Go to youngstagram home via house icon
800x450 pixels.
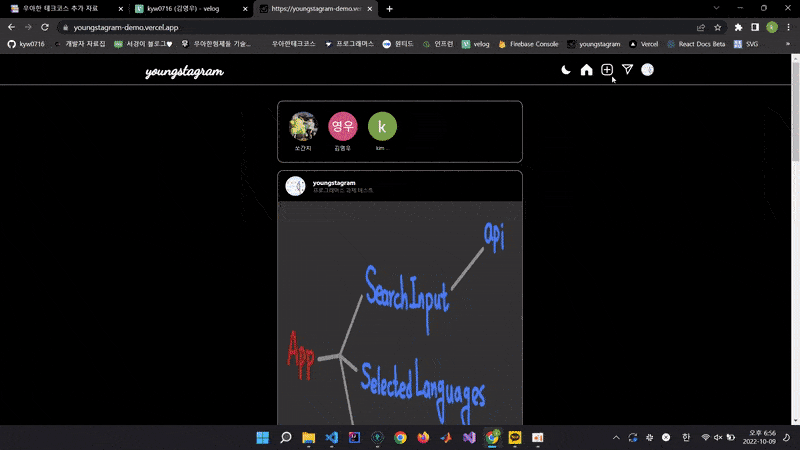click(586, 70)
